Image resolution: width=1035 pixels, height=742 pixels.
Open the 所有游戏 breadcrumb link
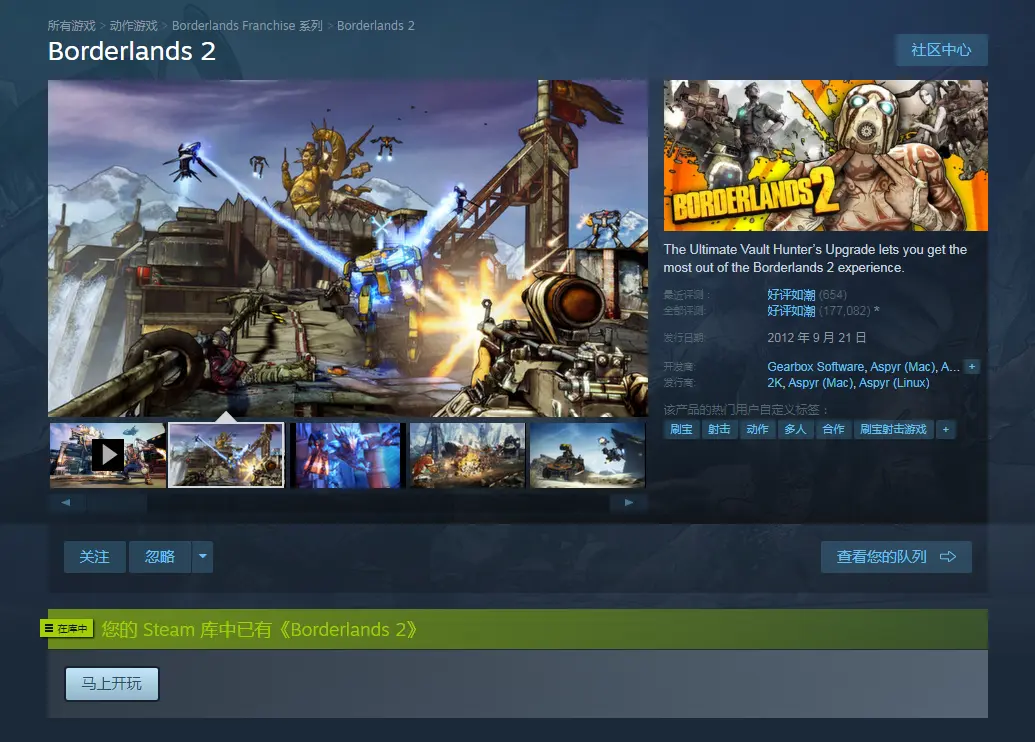pos(71,26)
